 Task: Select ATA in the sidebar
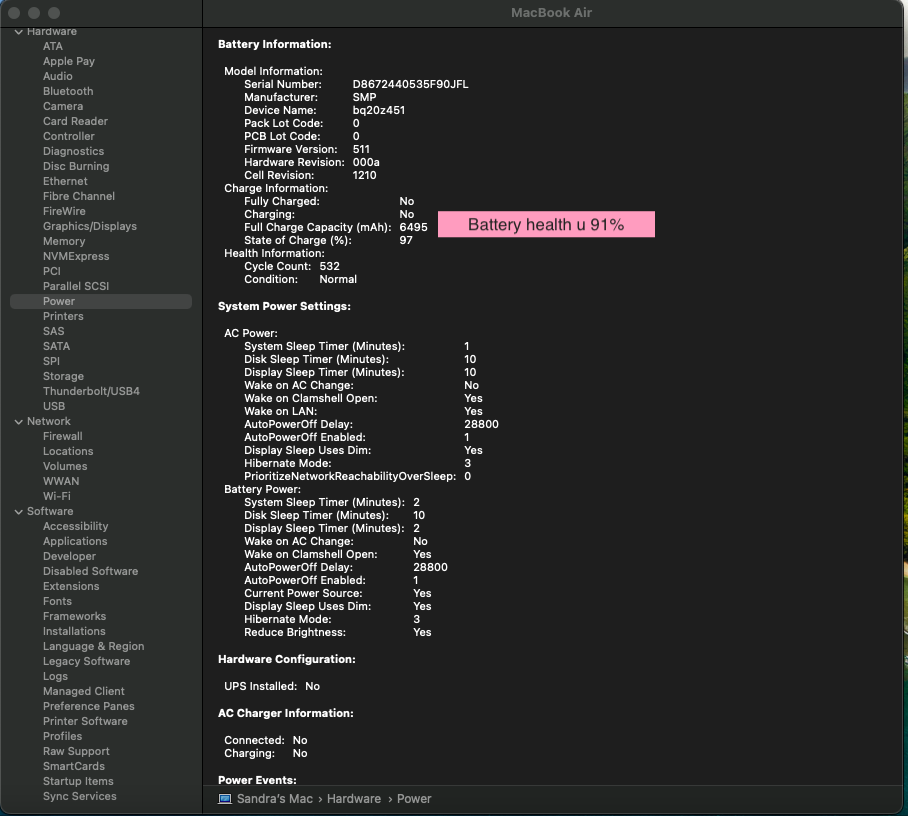53,46
